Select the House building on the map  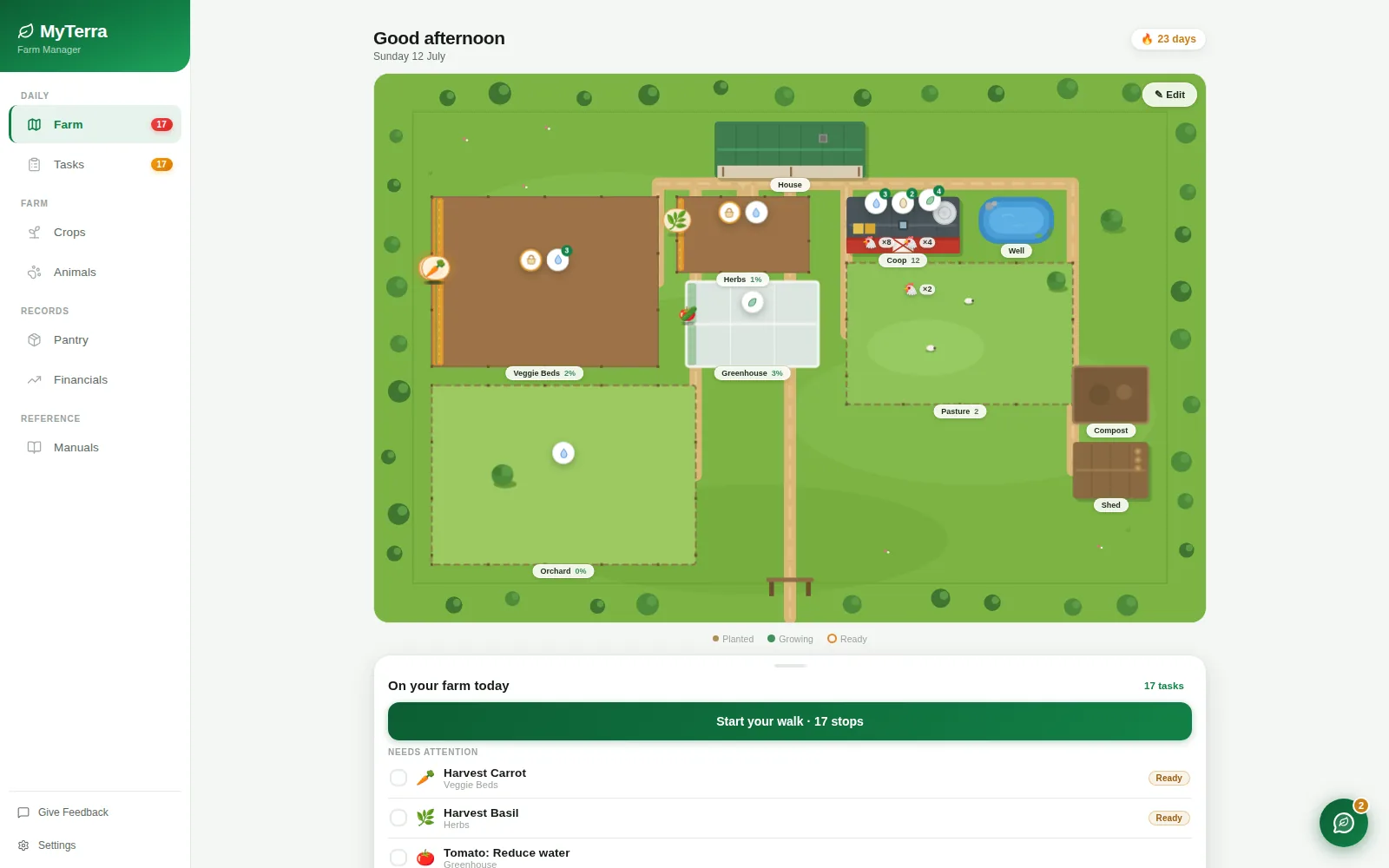point(790,149)
